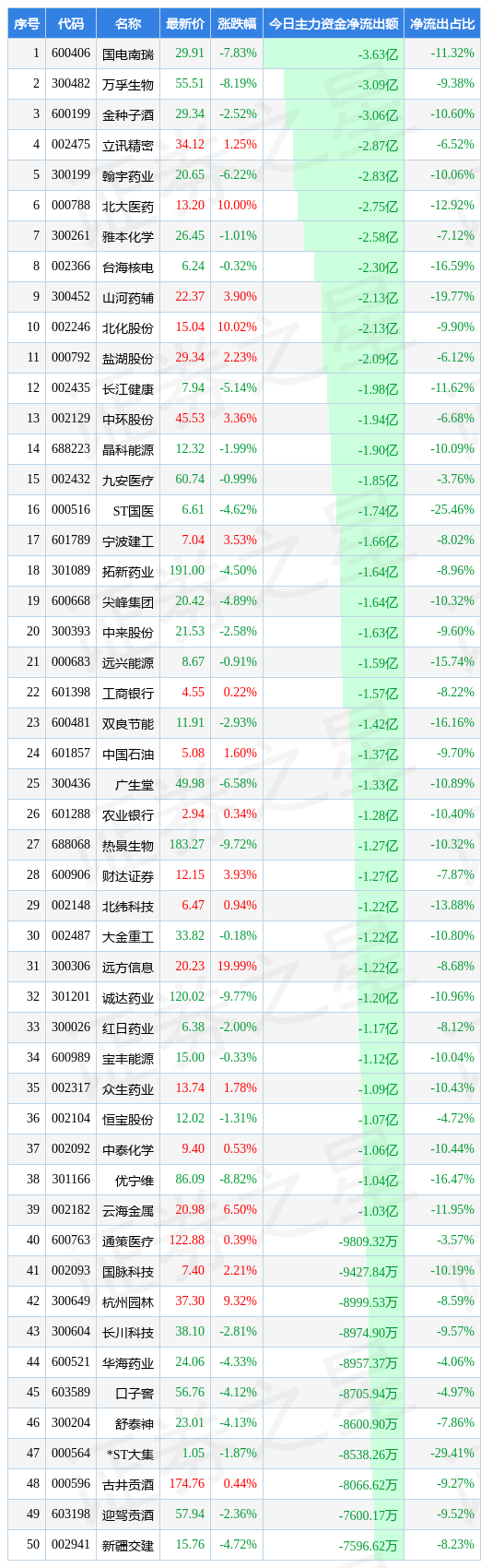Viewport: 481px width, 1568px height.
Task: Click the 名称 column header
Action: [x=128, y=23]
